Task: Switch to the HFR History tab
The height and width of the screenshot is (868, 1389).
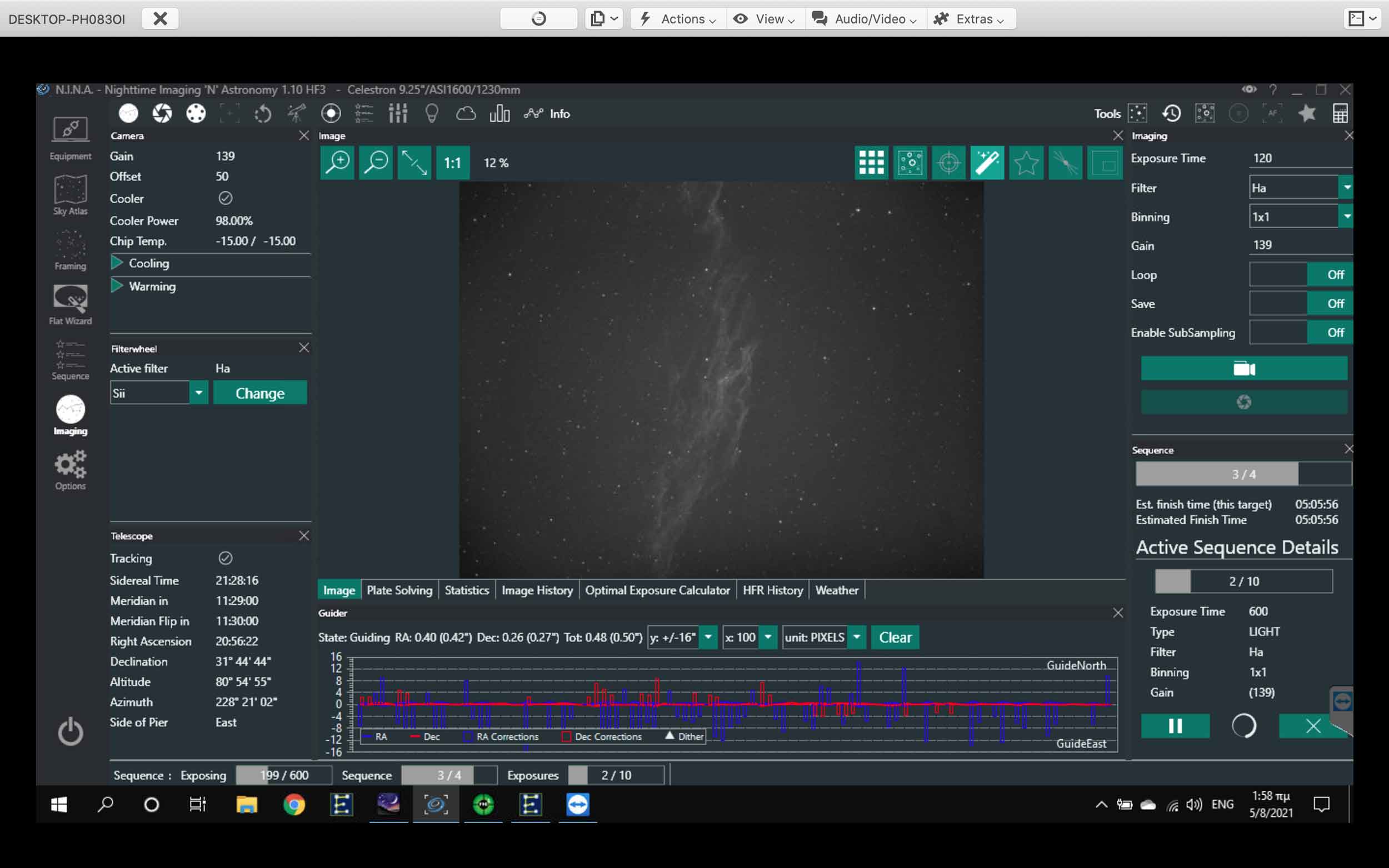Action: click(x=772, y=590)
